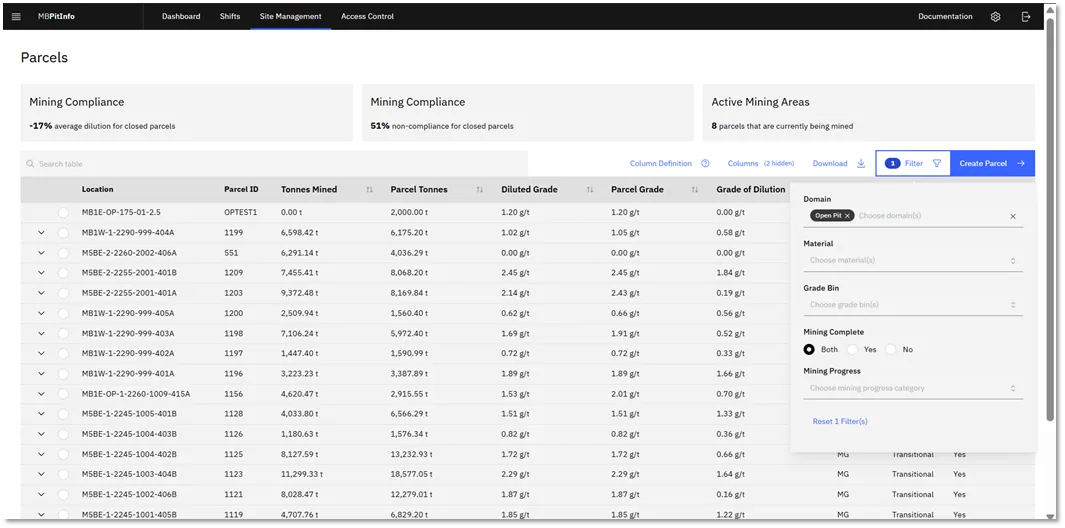
Task: Sort by Tonnes Mined column arrows
Action: click(x=369, y=190)
